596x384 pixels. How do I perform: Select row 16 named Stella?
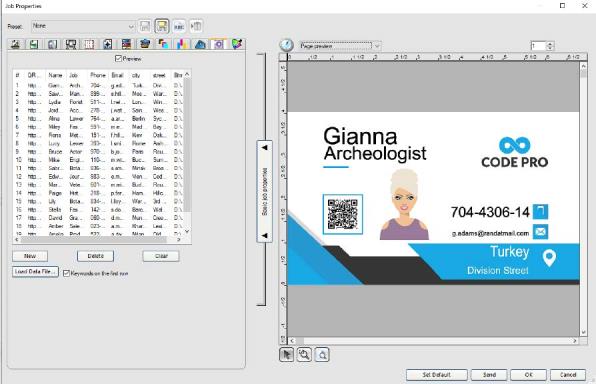pyautogui.click(x=98, y=209)
